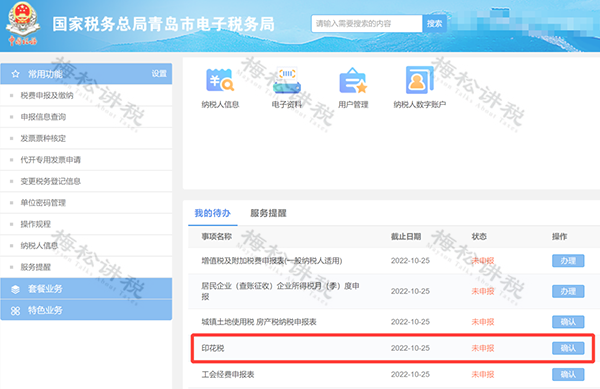The width and height of the screenshot is (600, 389).
Task: Click 未申报 status in 印花税 row
Action: [x=483, y=348]
